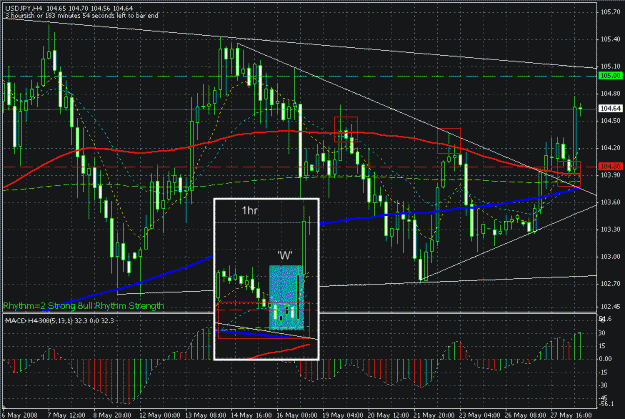Click the 27 May 16:00 time label
Screen dimensions: 625x419
[x=572, y=415]
